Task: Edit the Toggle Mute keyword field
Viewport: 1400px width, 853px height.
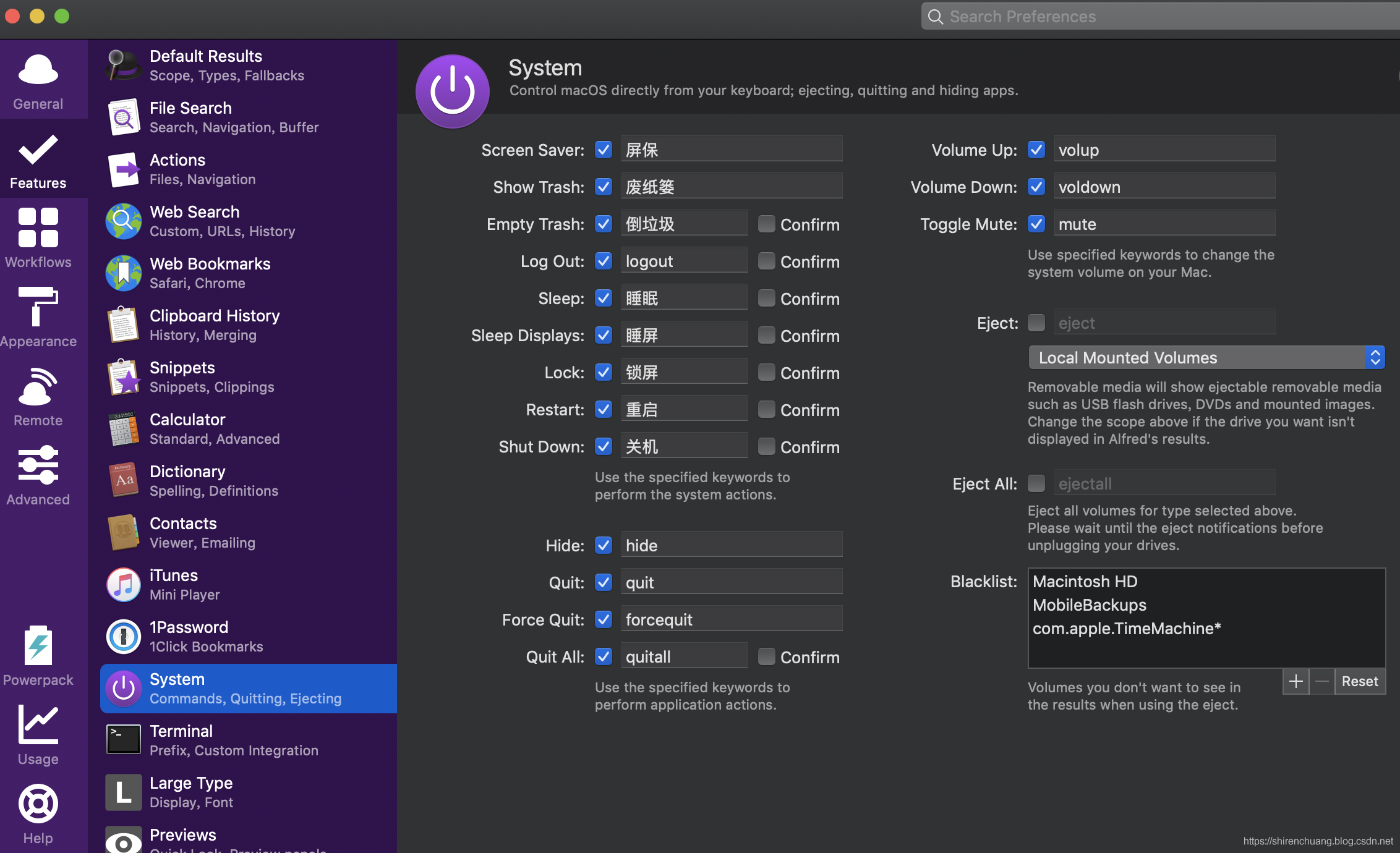Action: click(x=1164, y=224)
